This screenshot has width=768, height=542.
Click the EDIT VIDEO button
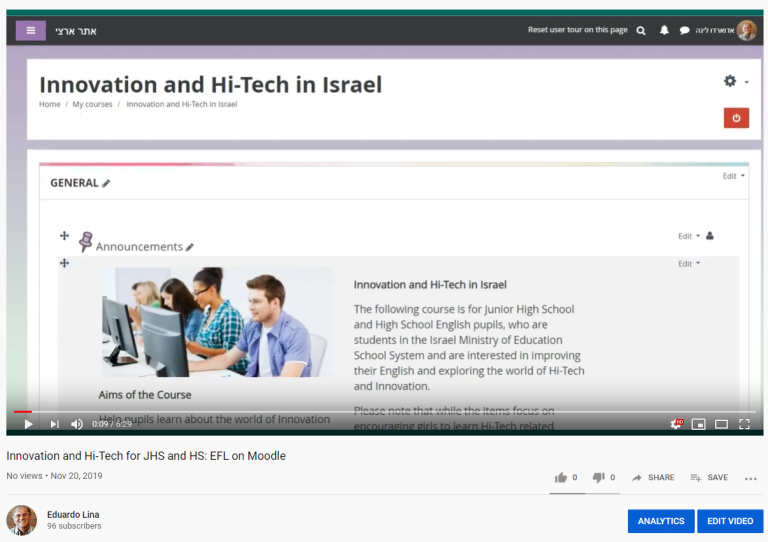coord(730,521)
